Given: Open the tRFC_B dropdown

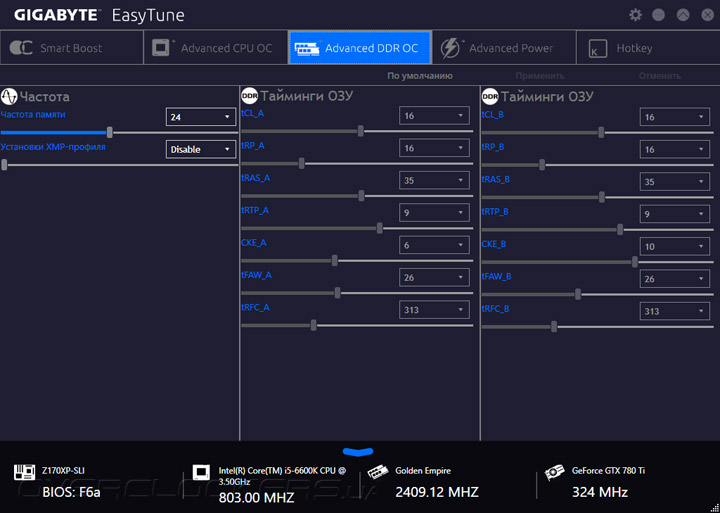Looking at the screenshot, I should (x=675, y=311).
